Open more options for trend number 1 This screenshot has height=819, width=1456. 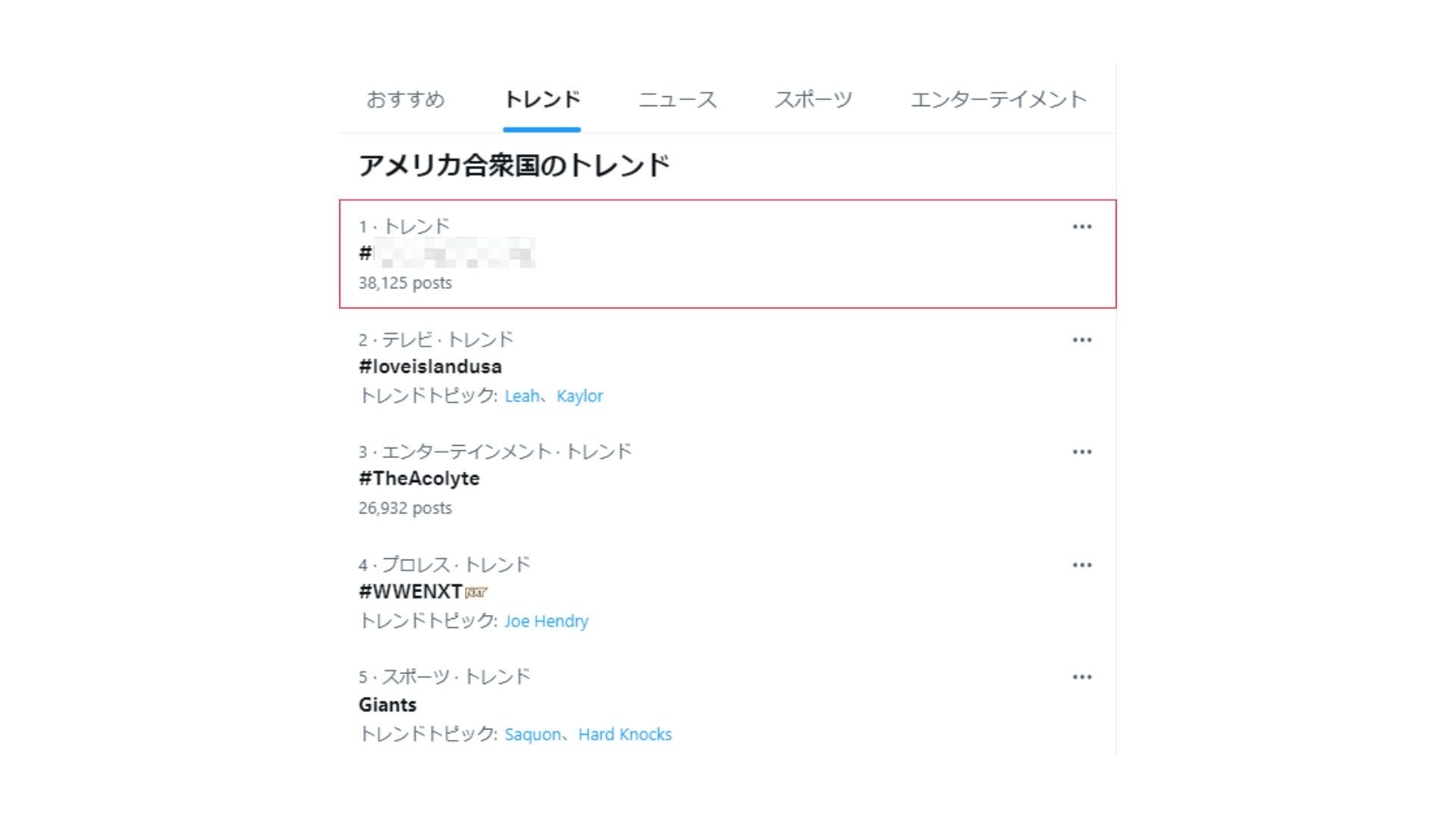click(x=1081, y=227)
